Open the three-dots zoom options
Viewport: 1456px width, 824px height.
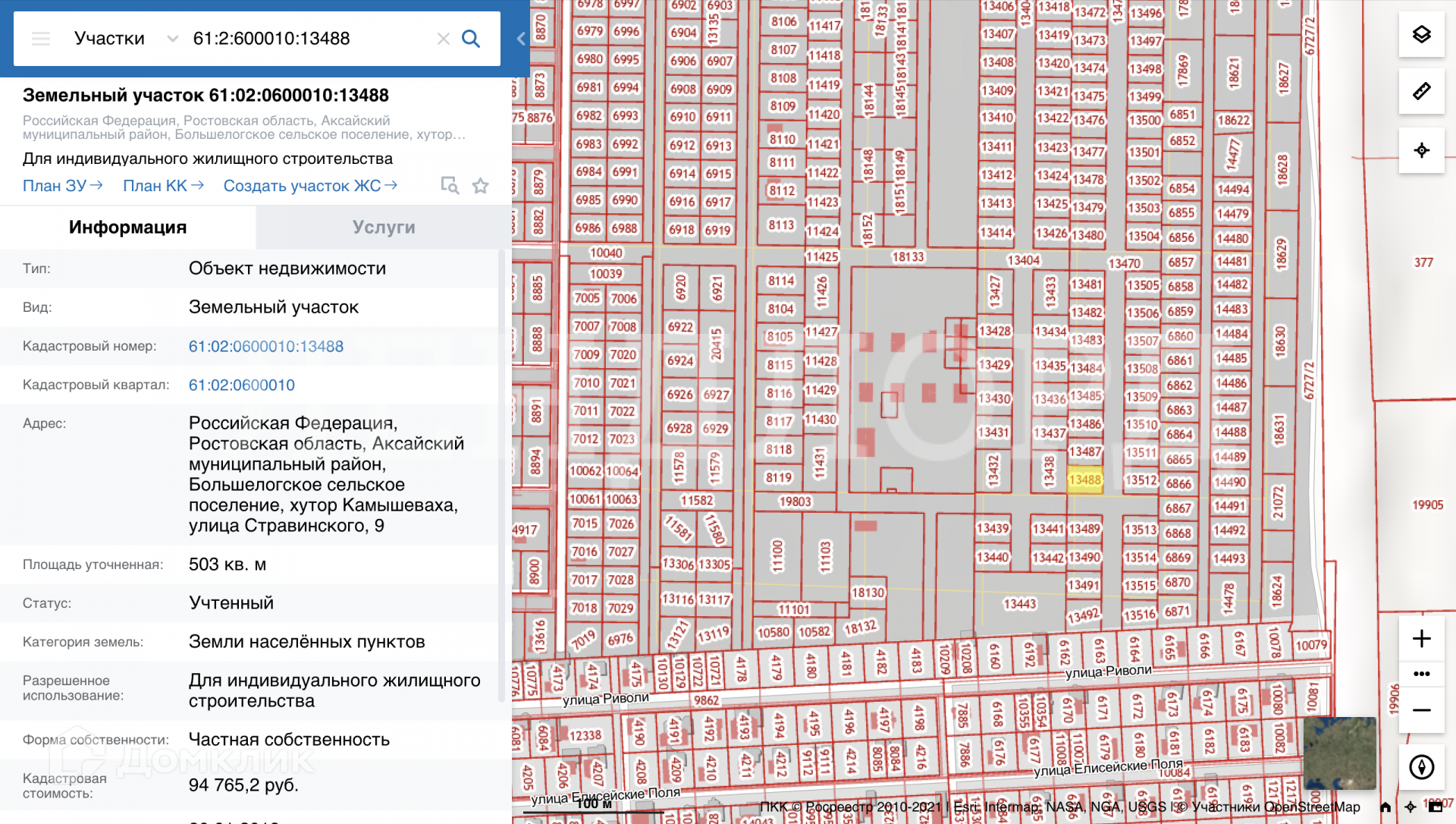(x=1421, y=674)
